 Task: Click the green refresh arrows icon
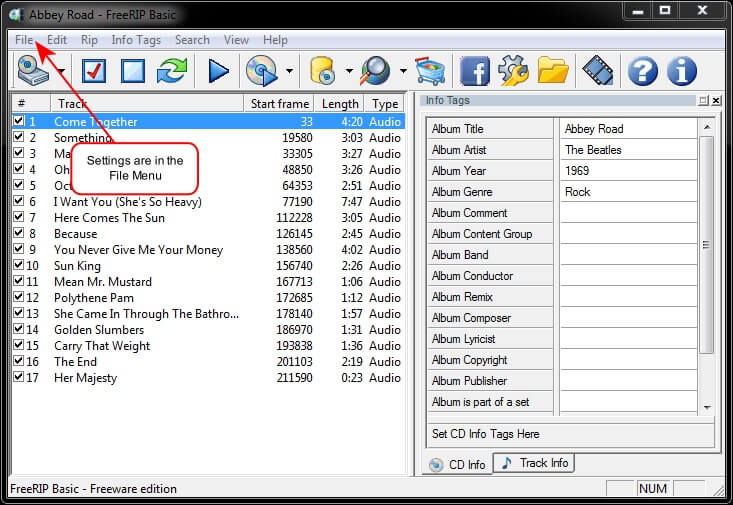(x=172, y=71)
